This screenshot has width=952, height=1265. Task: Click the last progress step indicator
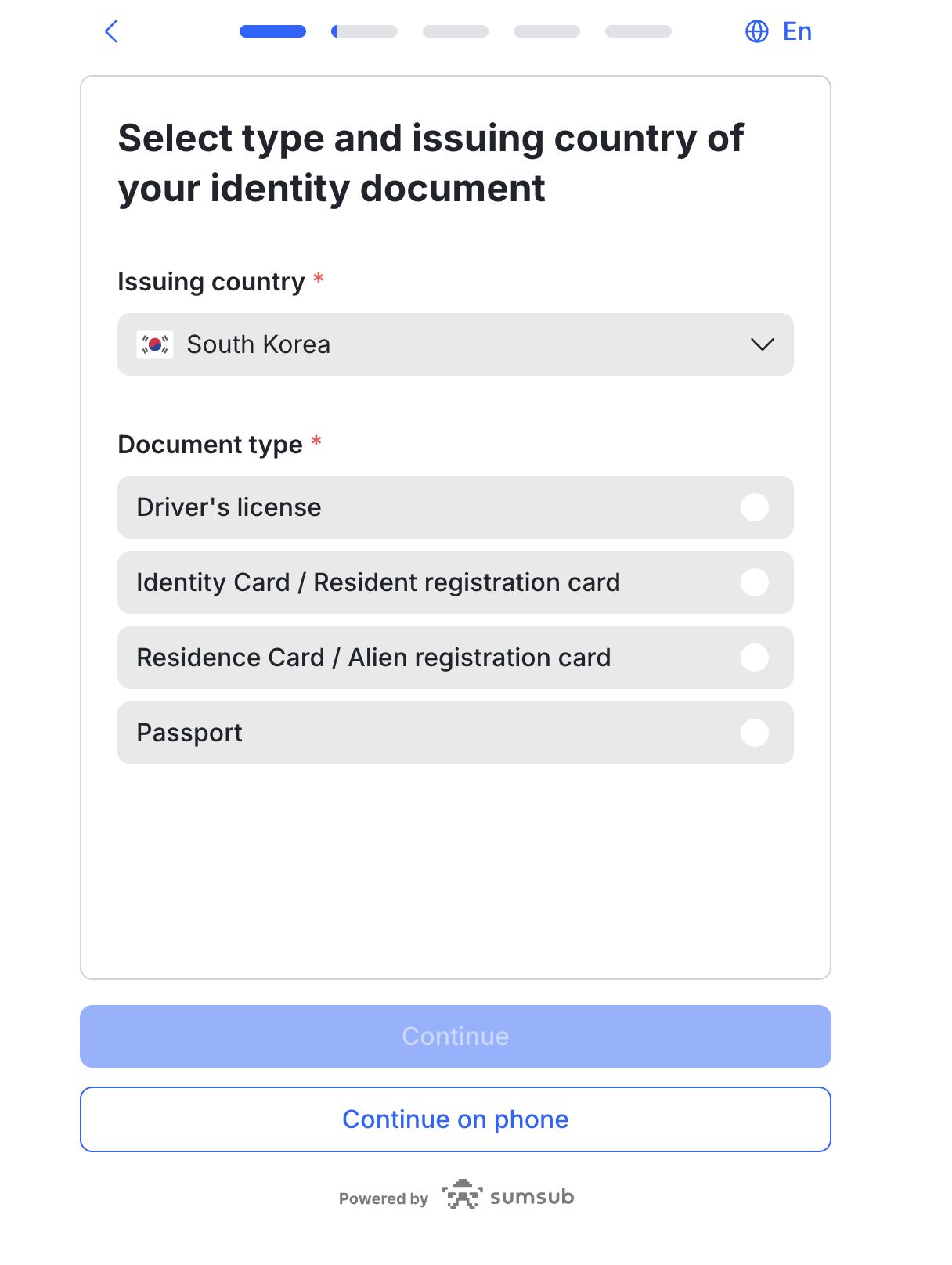point(638,31)
